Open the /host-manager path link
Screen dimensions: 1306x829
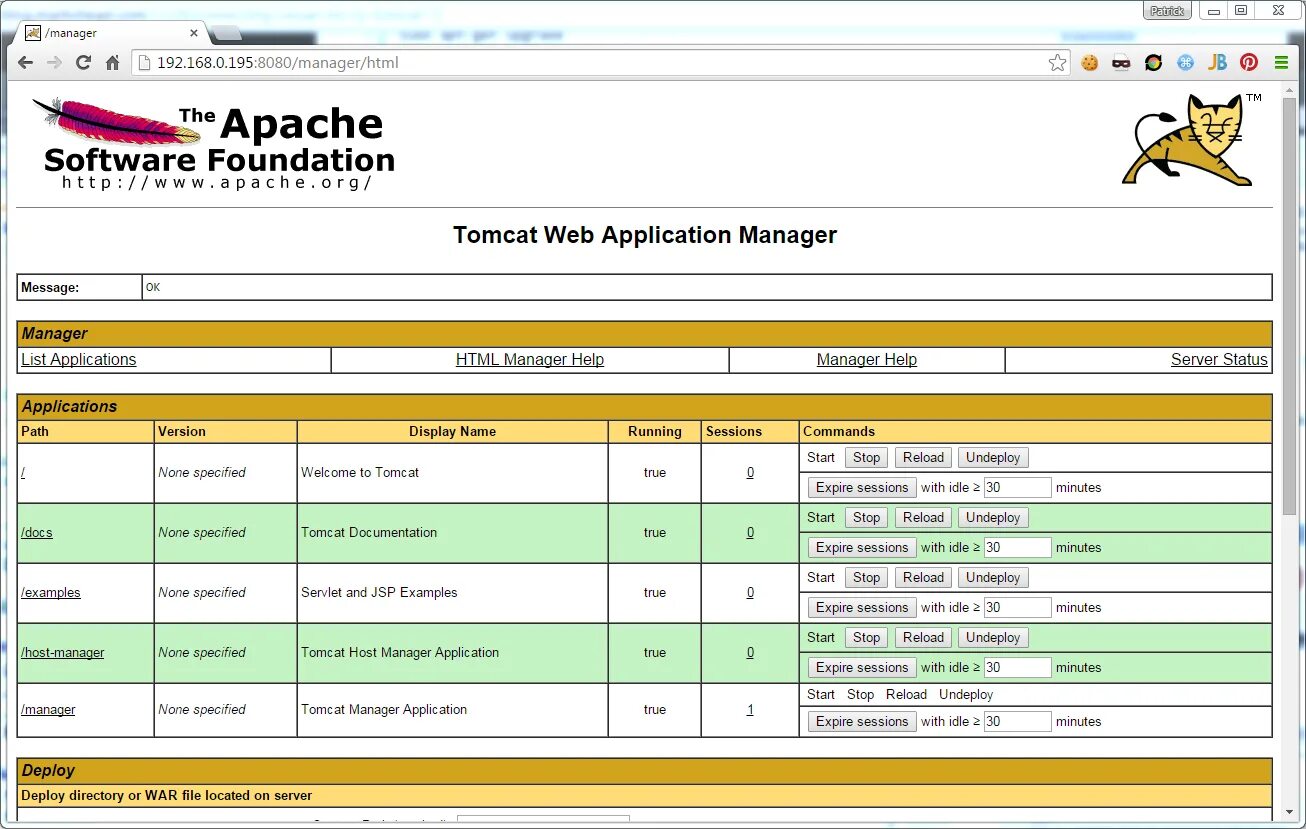[x=63, y=652]
